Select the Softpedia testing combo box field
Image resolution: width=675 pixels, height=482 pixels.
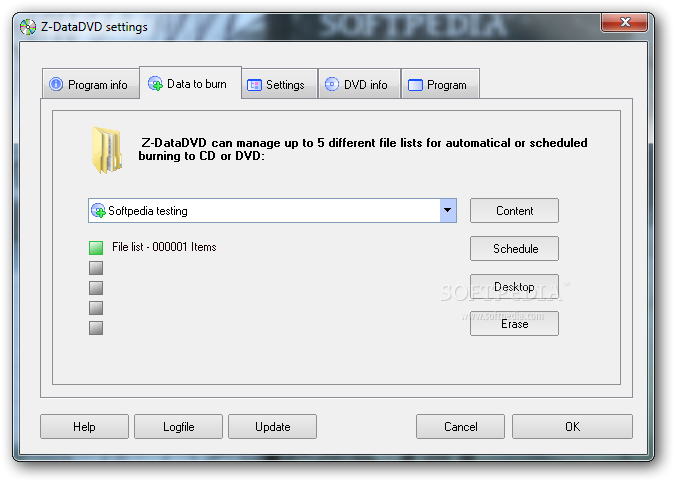pos(272,210)
